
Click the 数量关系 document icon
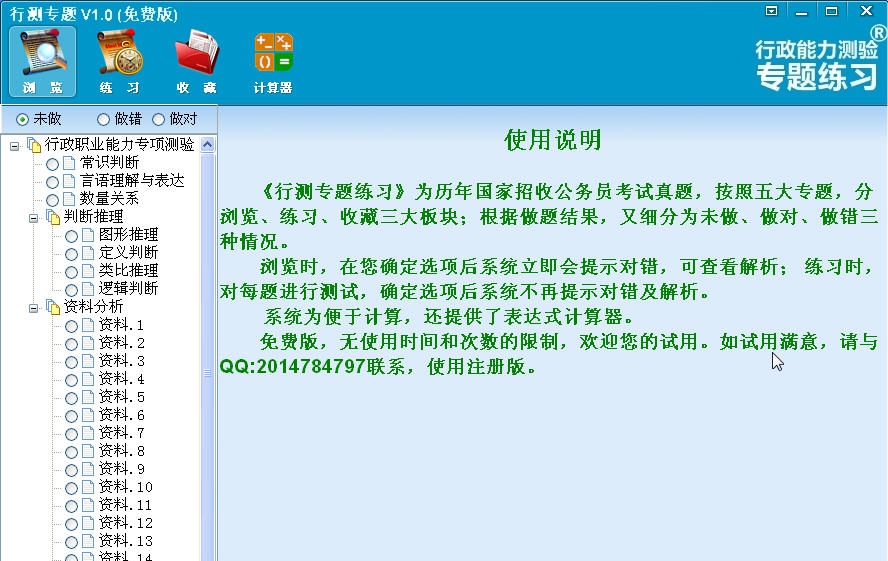[69, 199]
